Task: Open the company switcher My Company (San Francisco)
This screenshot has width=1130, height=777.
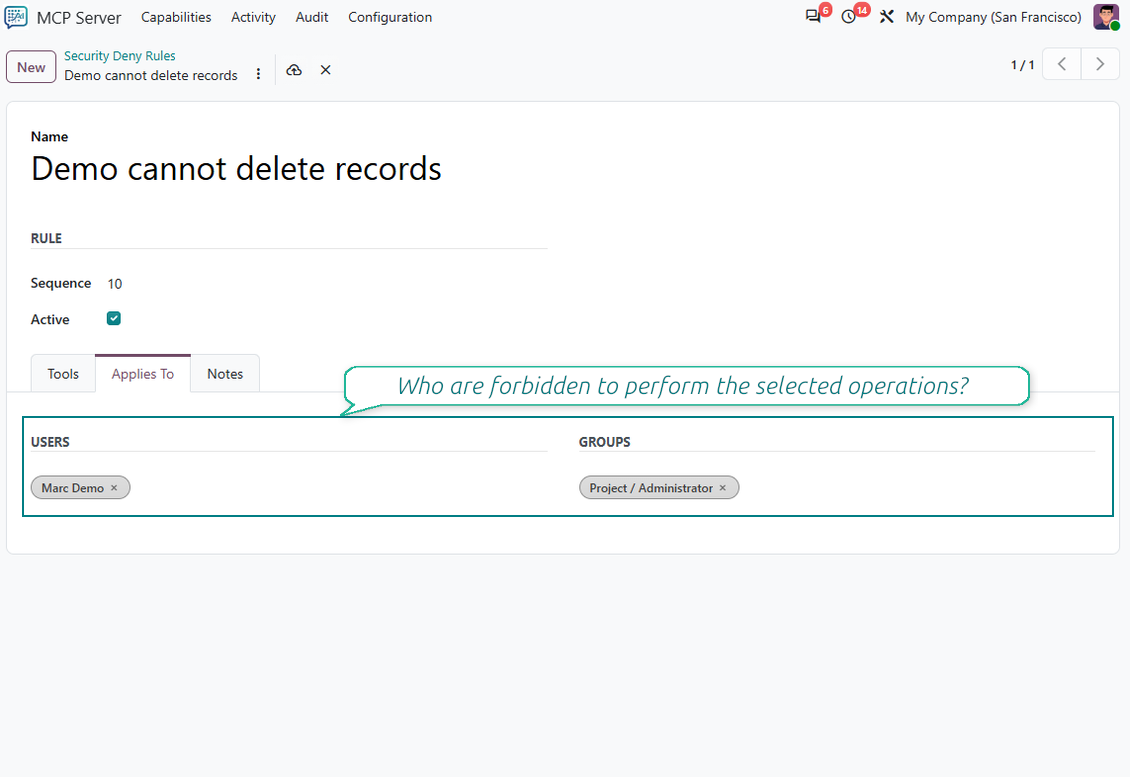Action: (x=993, y=17)
